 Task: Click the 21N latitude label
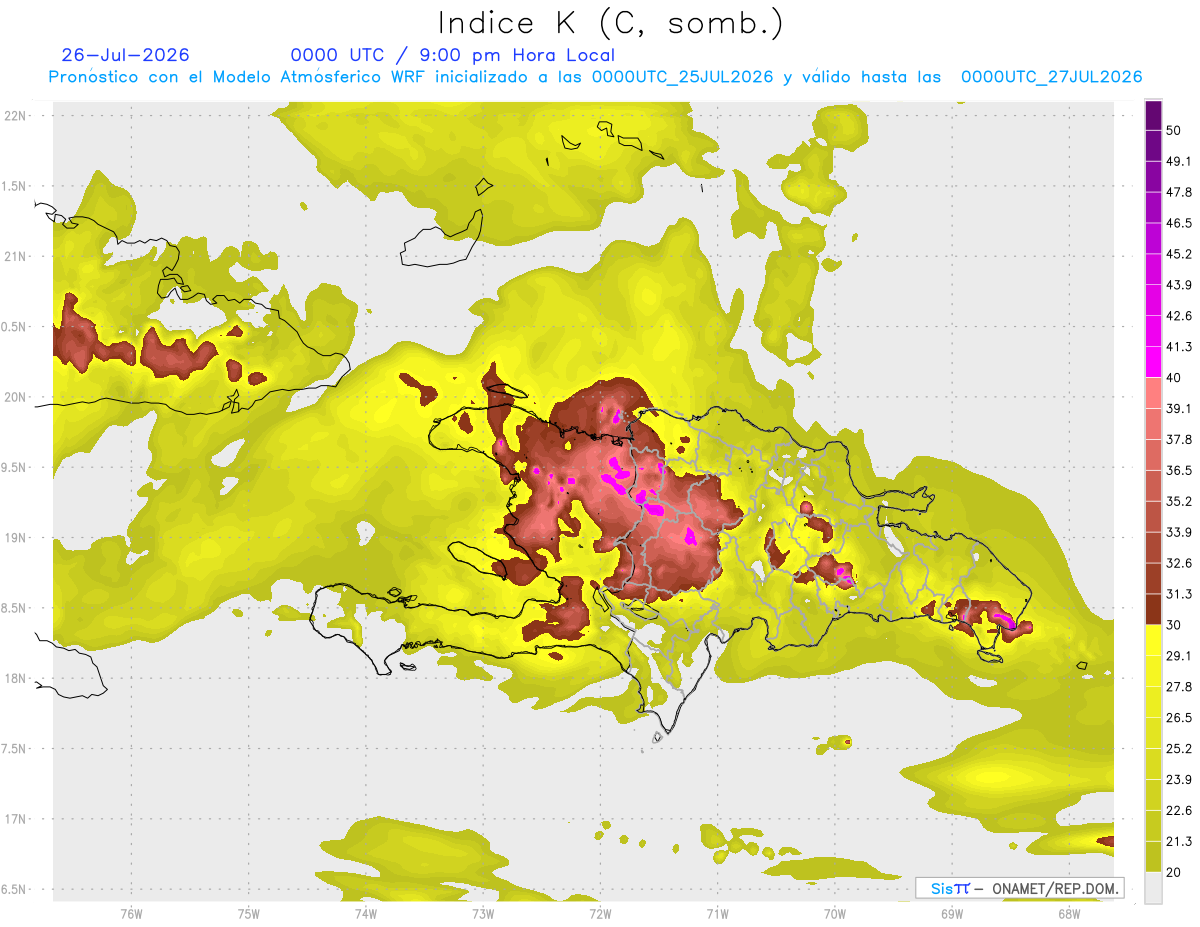pyautogui.click(x=16, y=256)
